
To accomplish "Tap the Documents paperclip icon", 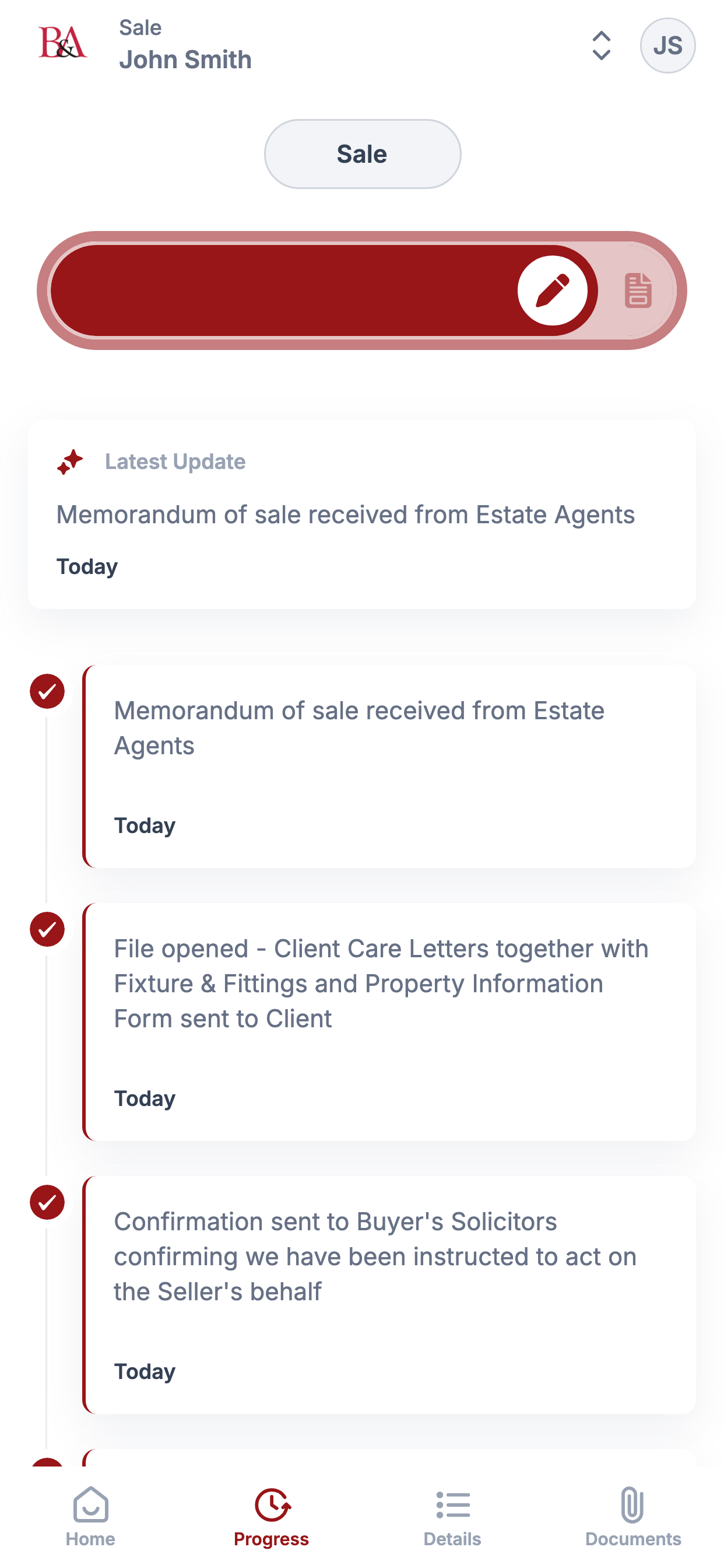I will (x=632, y=1504).
